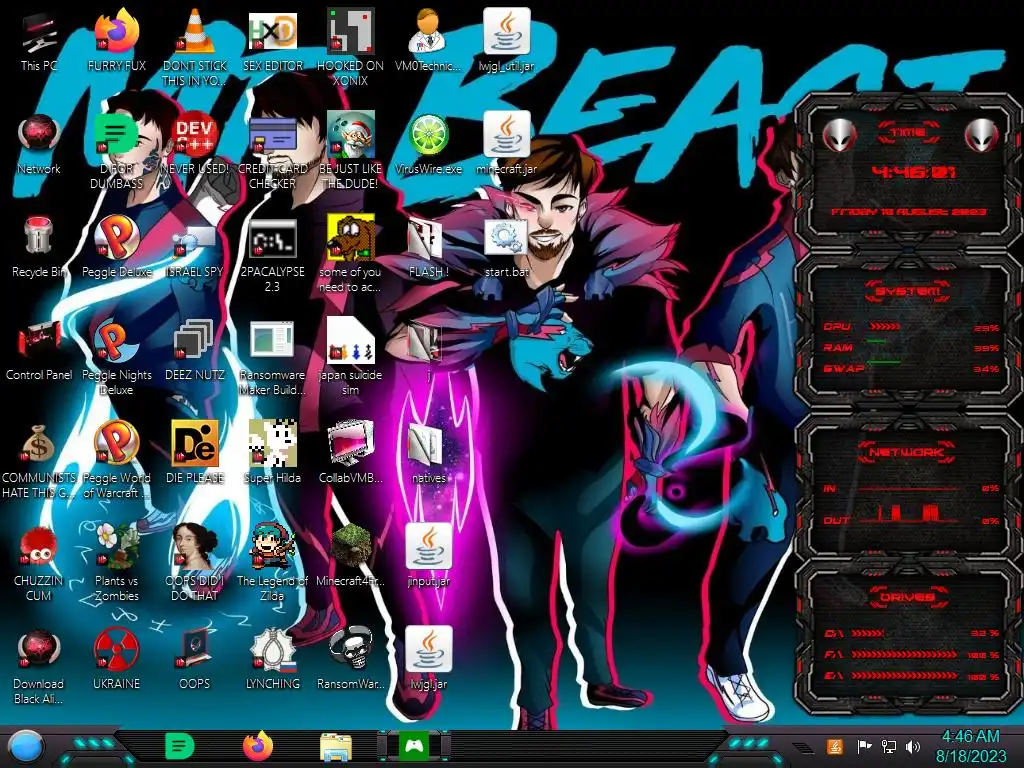Click the left alien head in TIME widget
1024x768 pixels.
pos(839,135)
